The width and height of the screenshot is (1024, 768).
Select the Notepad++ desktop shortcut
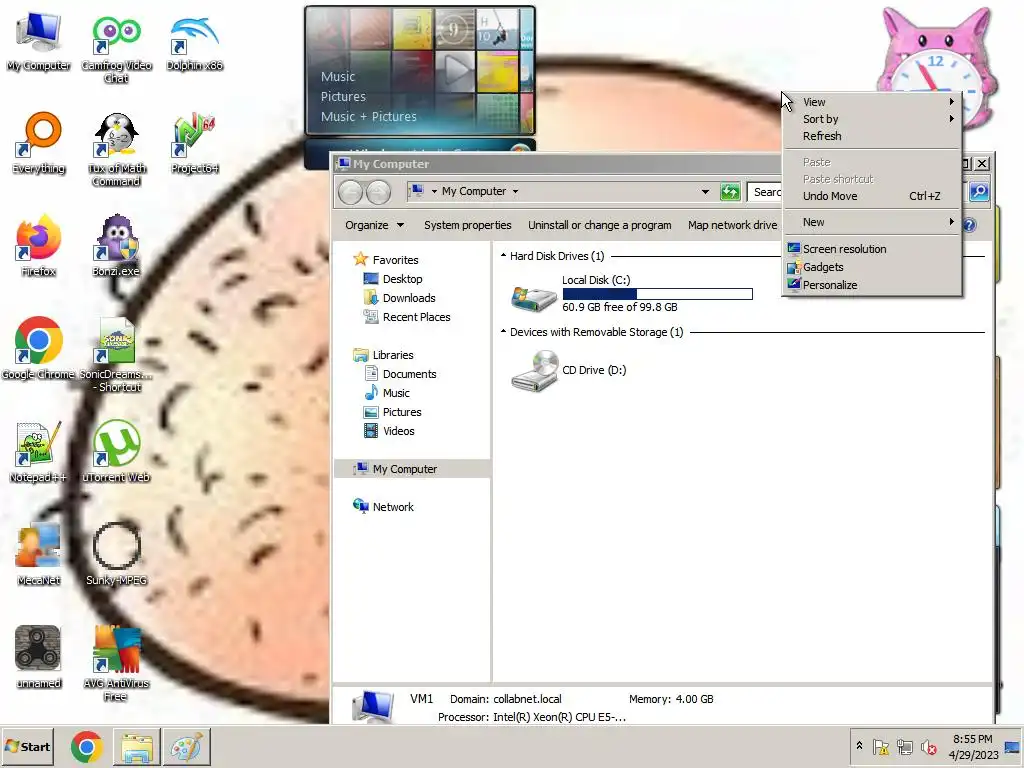39,453
